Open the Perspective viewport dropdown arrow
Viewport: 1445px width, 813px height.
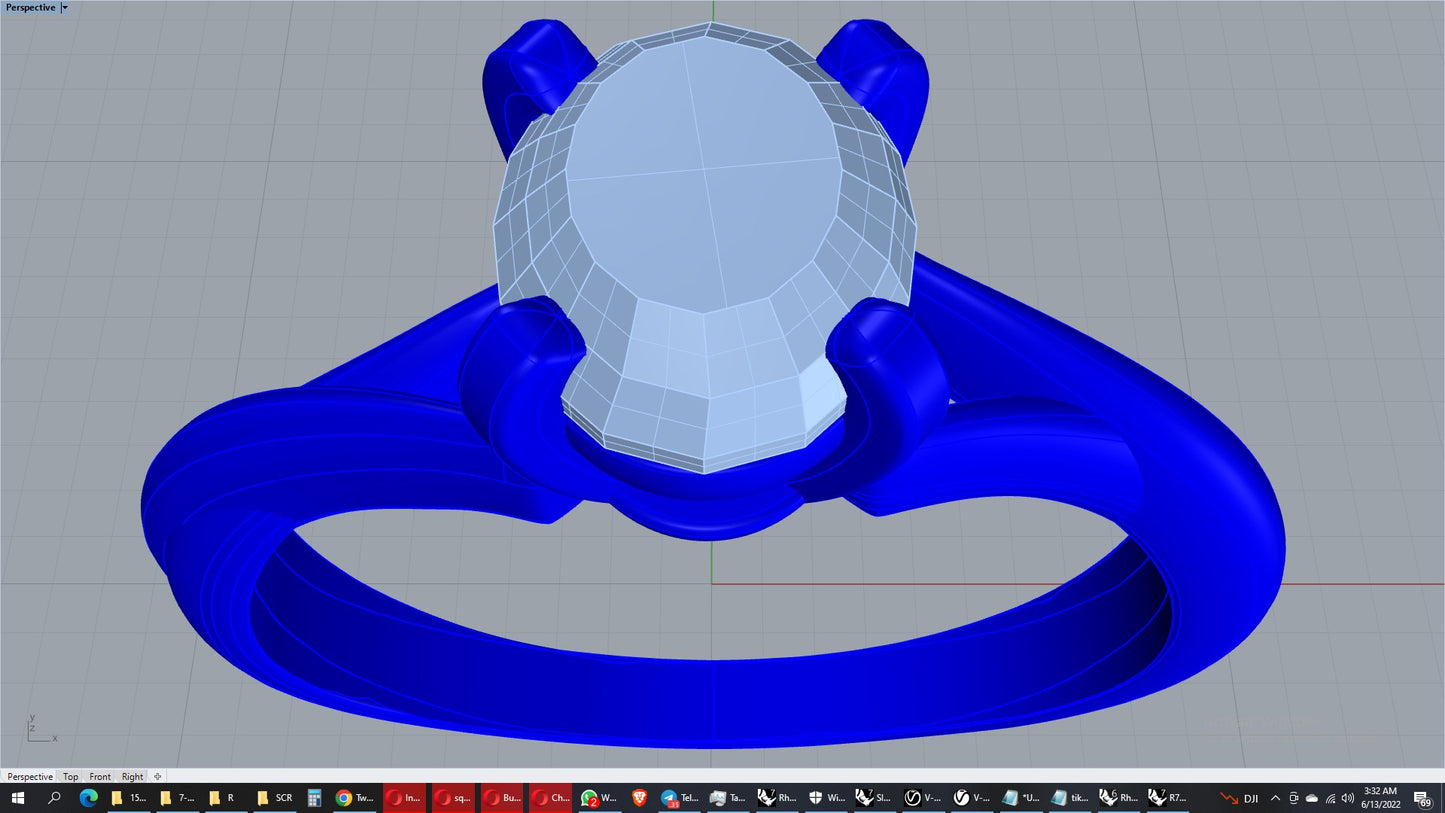65,8
